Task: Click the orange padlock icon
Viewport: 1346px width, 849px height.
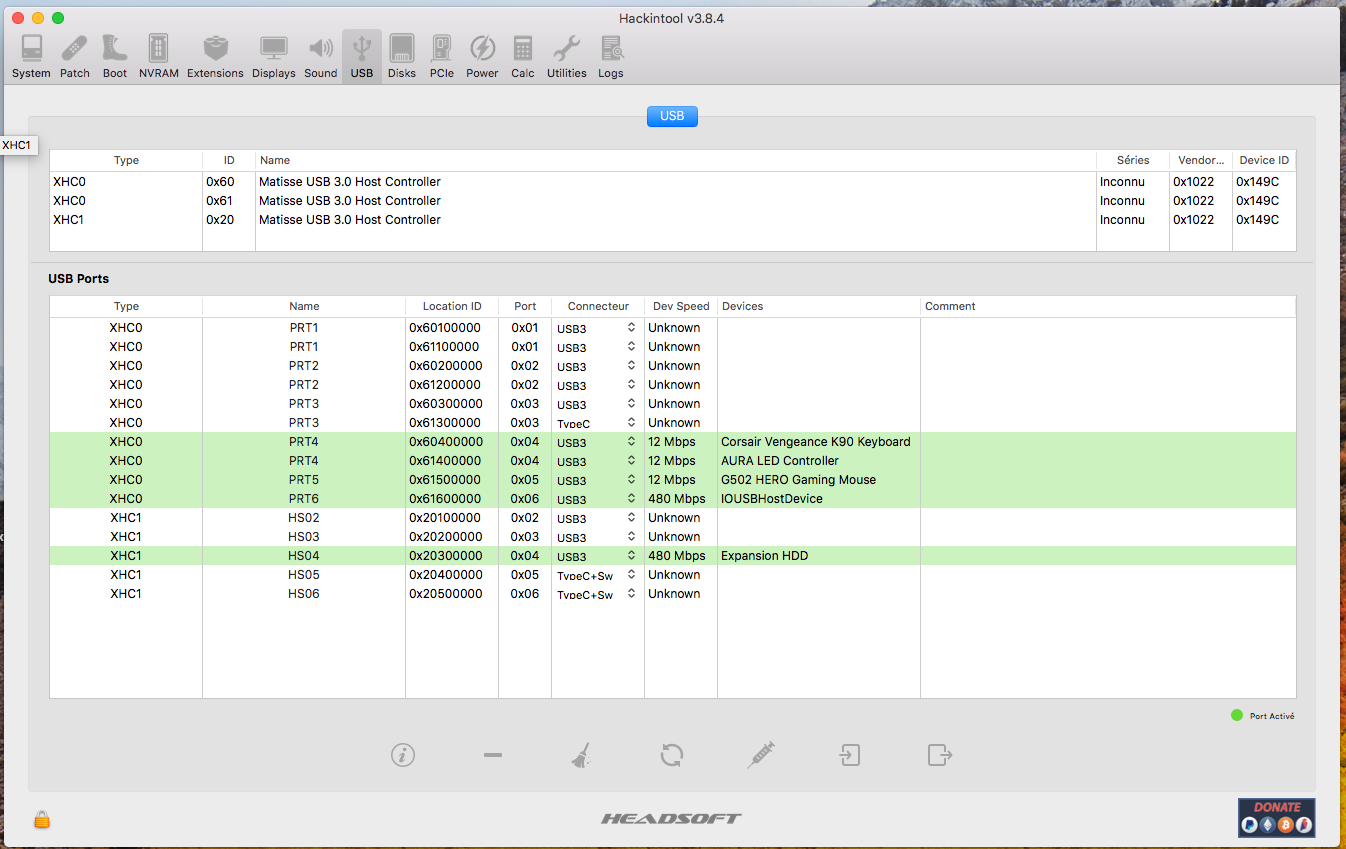Action: point(42,820)
